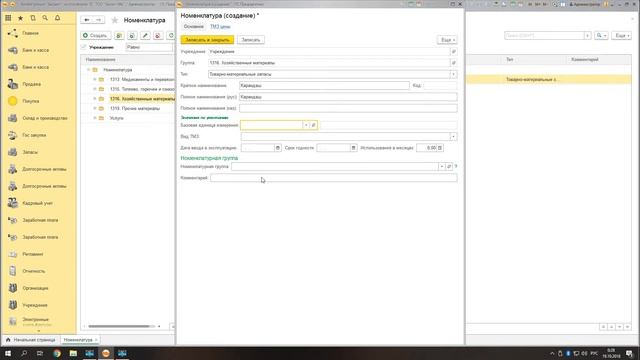640x360 pixels.
Task: Click the search button beside Поиск field
Action: (601, 36)
